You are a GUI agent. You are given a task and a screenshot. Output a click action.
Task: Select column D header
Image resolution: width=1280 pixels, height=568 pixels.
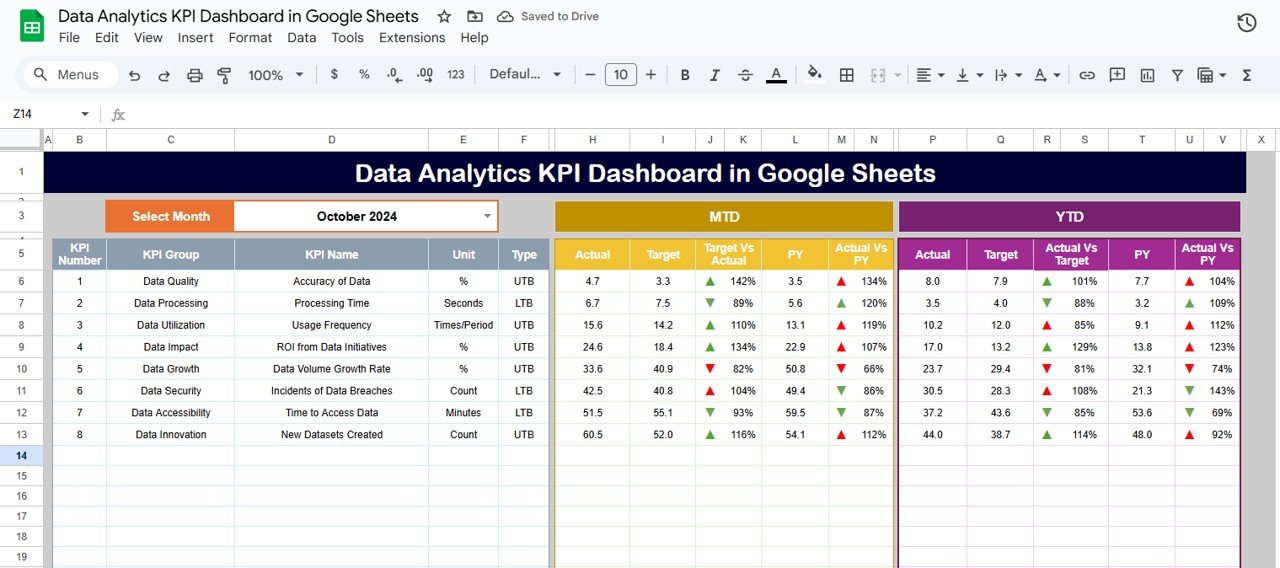tap(331, 140)
